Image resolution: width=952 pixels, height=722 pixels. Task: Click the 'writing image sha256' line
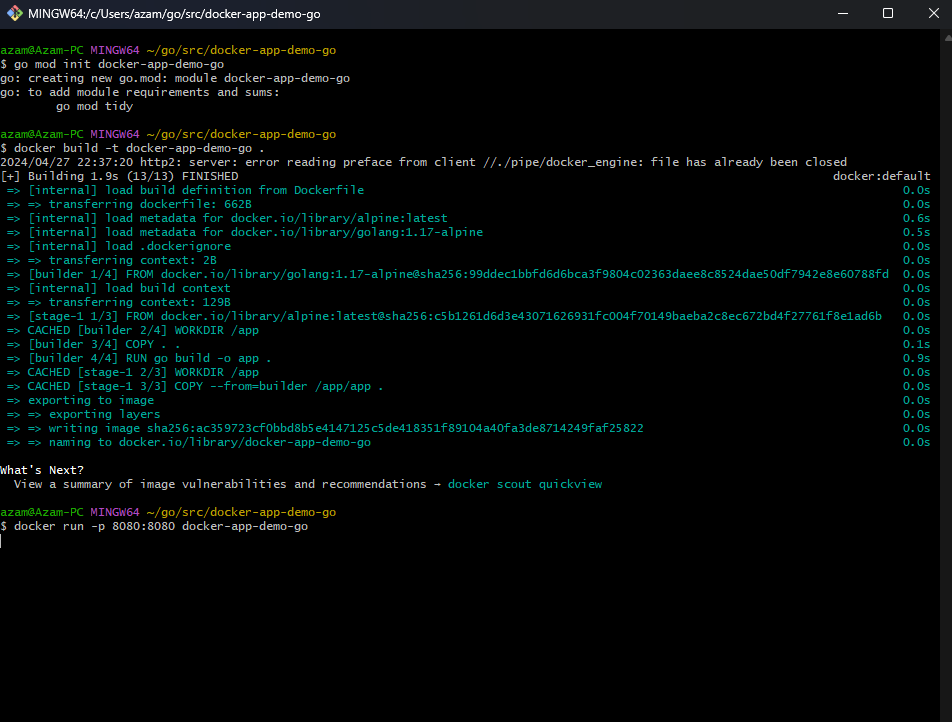(325, 427)
